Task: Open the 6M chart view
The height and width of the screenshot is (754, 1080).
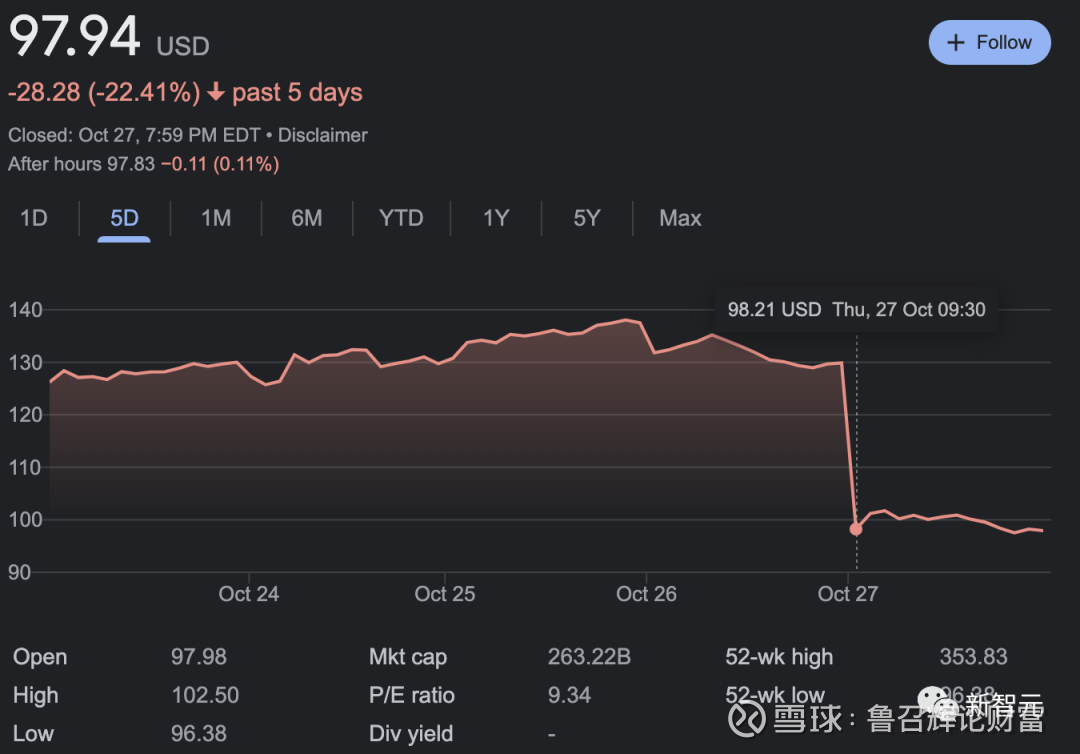Action: pos(307,218)
